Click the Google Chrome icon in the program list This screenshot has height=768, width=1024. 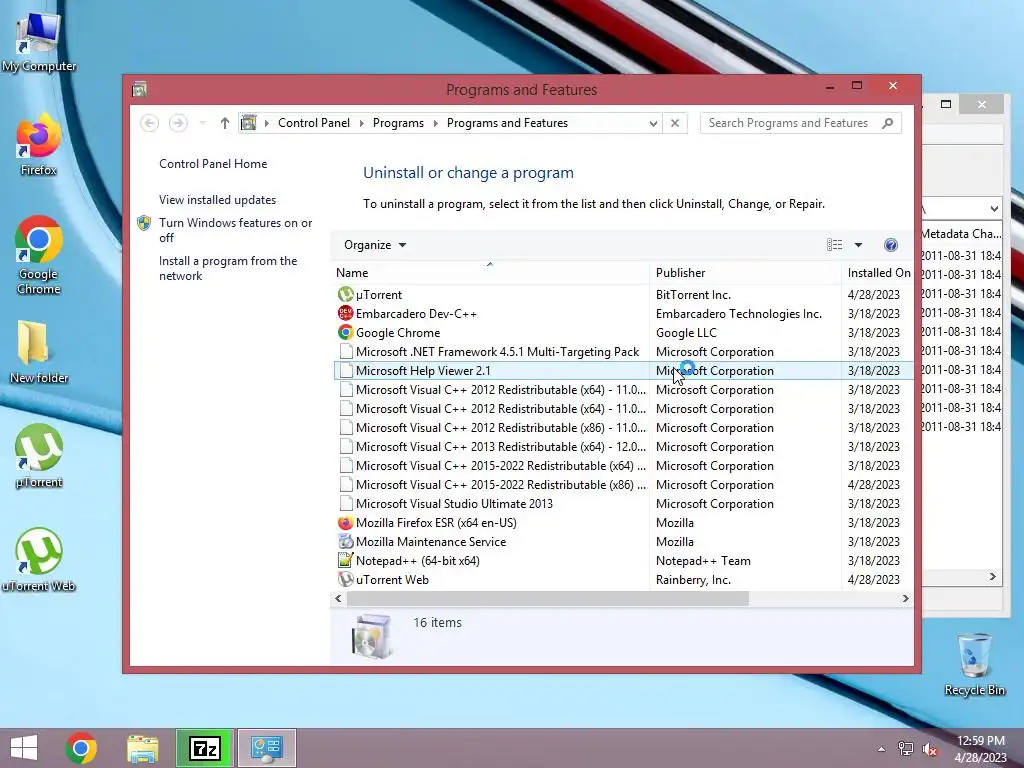click(345, 332)
